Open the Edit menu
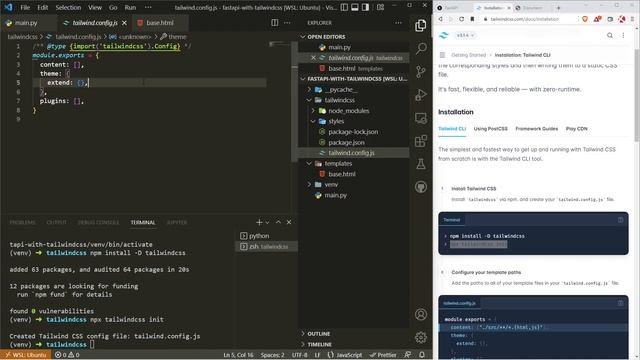The width and height of the screenshot is (640, 360). tap(42, 7)
